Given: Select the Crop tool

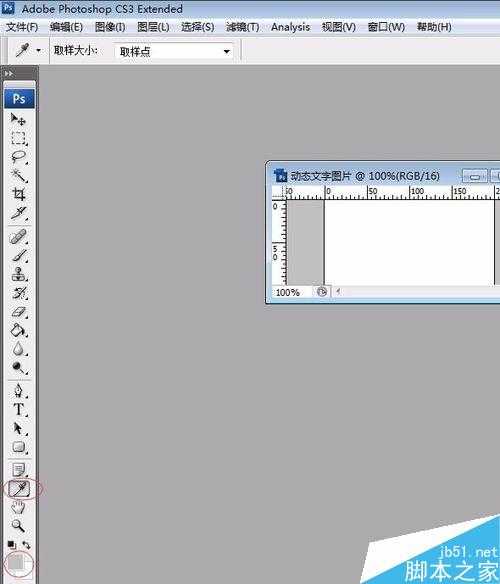Looking at the screenshot, I should pos(18,194).
